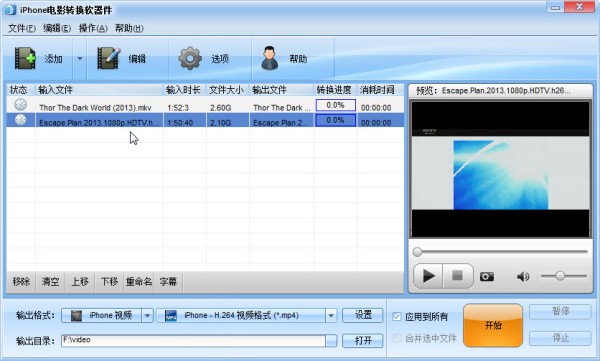The height and width of the screenshot is (361, 600).
Task: Adjust the volume slider
Action: pos(563,276)
